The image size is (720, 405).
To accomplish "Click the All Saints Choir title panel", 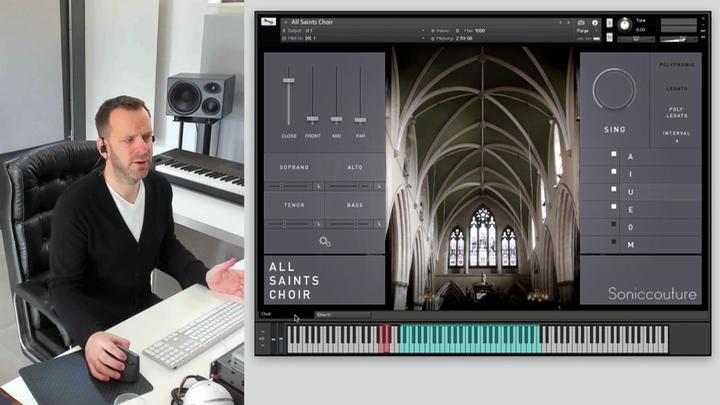I will tap(324, 280).
